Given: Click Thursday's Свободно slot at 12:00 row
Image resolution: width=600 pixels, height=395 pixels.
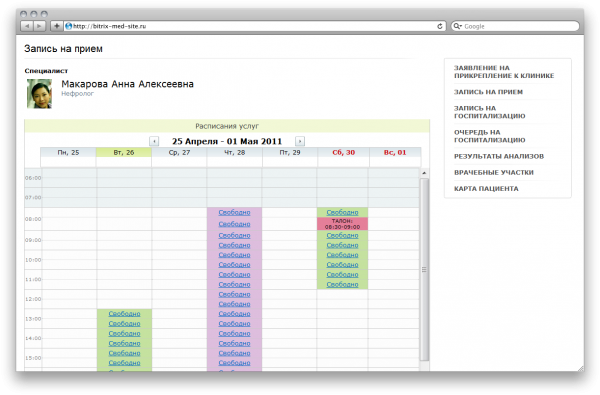Looking at the screenshot, I should pyautogui.click(x=234, y=294).
